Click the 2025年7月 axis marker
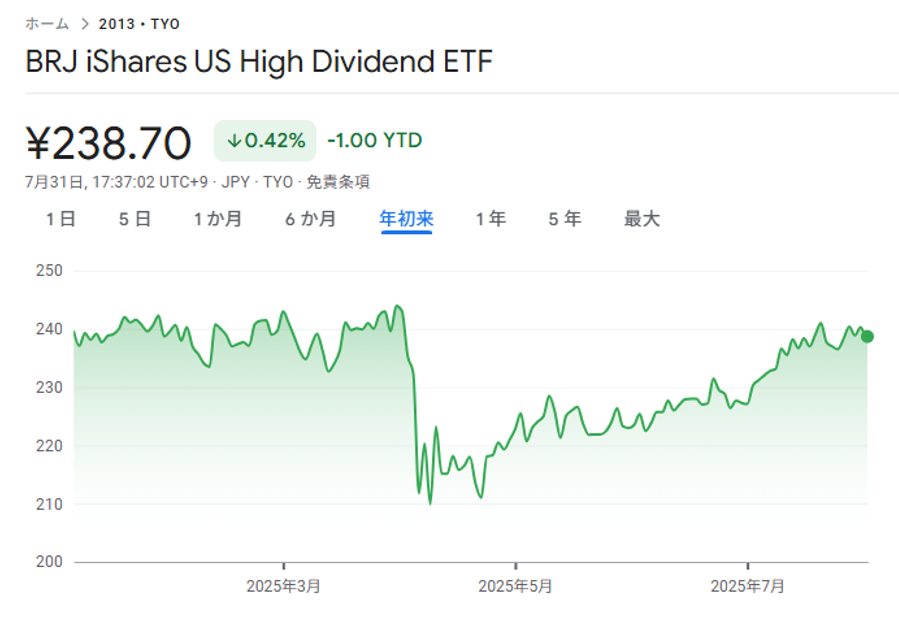 (748, 586)
